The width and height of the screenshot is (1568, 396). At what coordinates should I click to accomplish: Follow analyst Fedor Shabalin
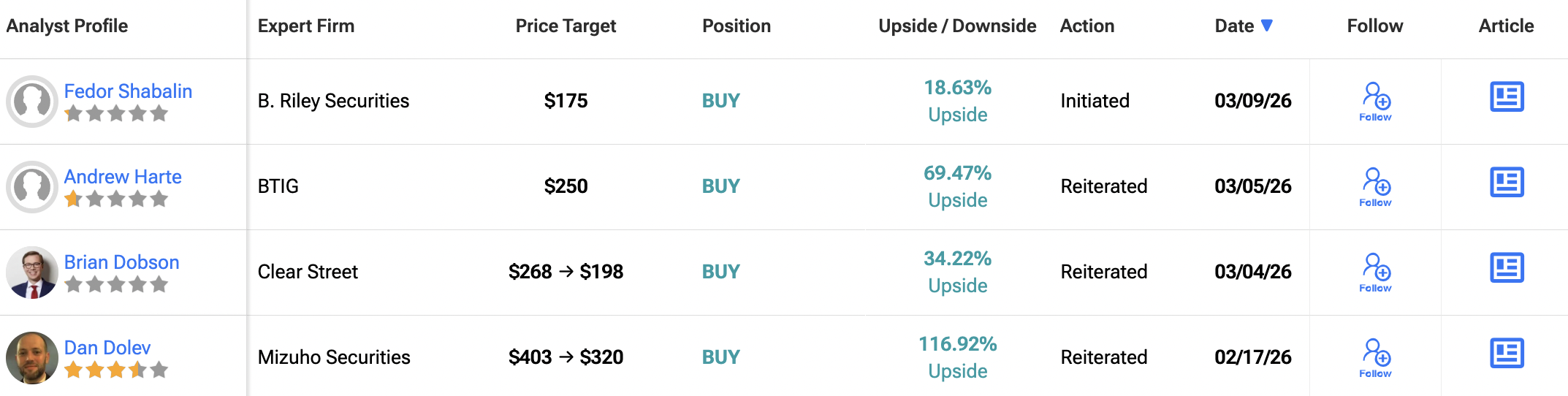(x=1375, y=101)
